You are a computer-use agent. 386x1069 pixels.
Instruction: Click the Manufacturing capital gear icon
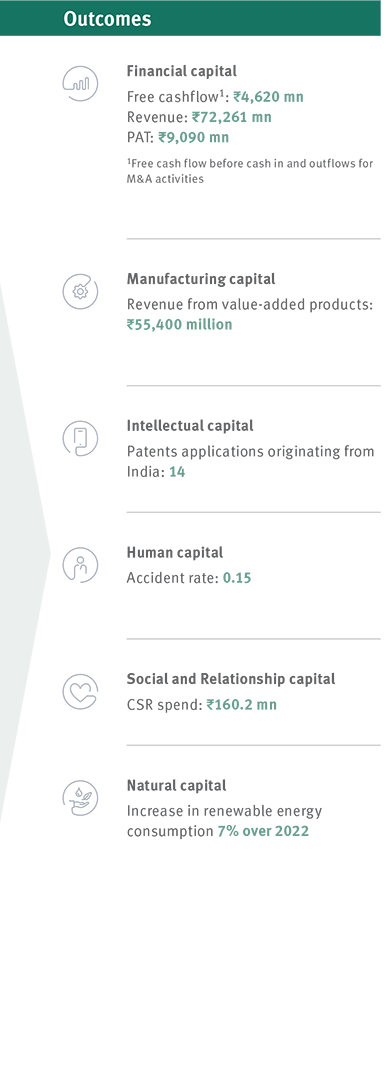[x=80, y=291]
